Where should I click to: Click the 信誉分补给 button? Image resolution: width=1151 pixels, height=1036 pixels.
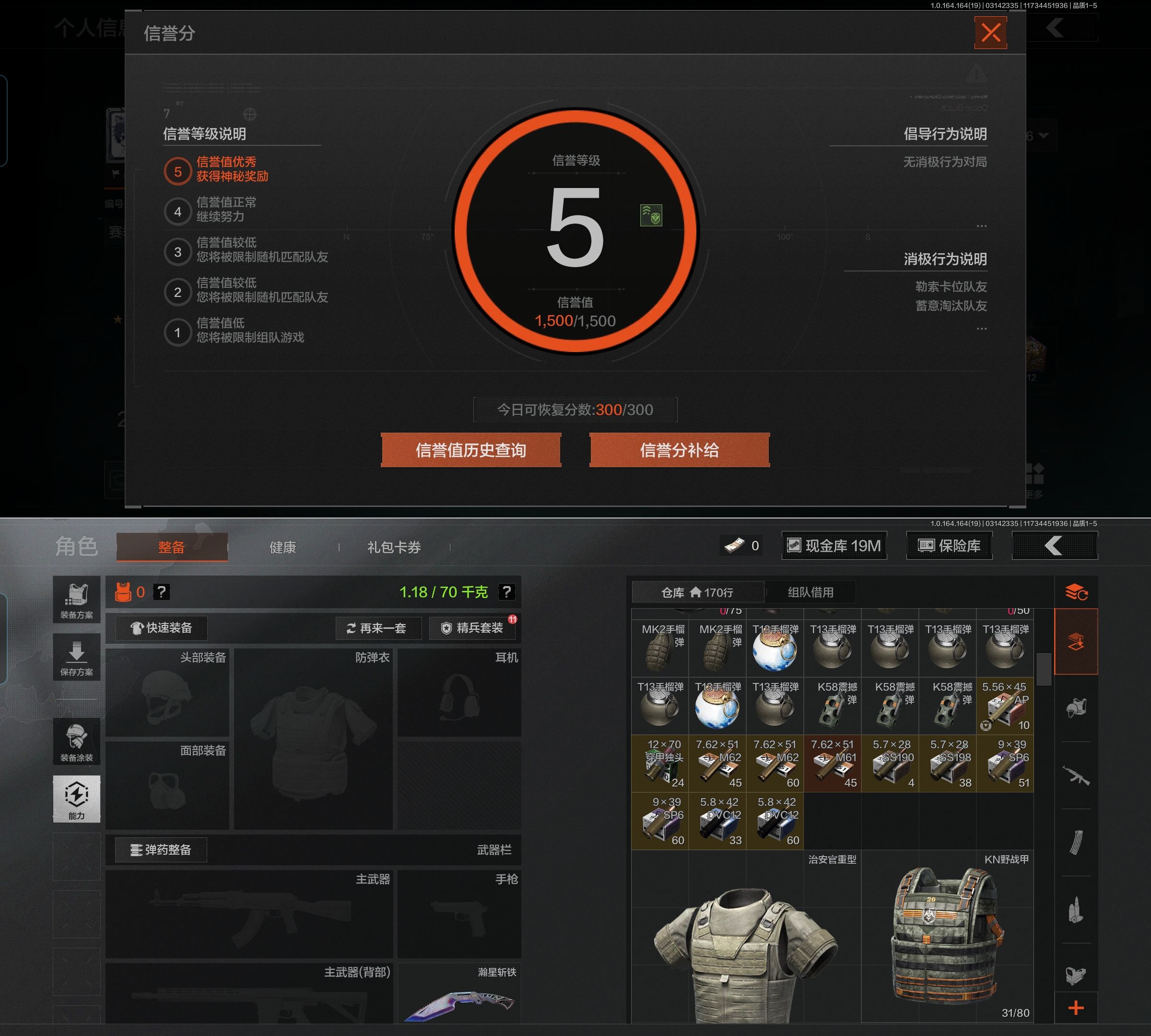click(x=679, y=450)
